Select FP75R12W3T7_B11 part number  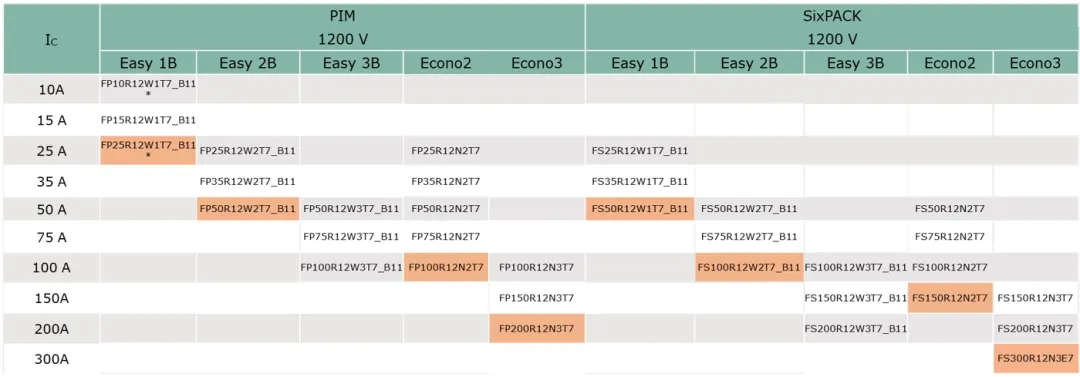coord(351,236)
